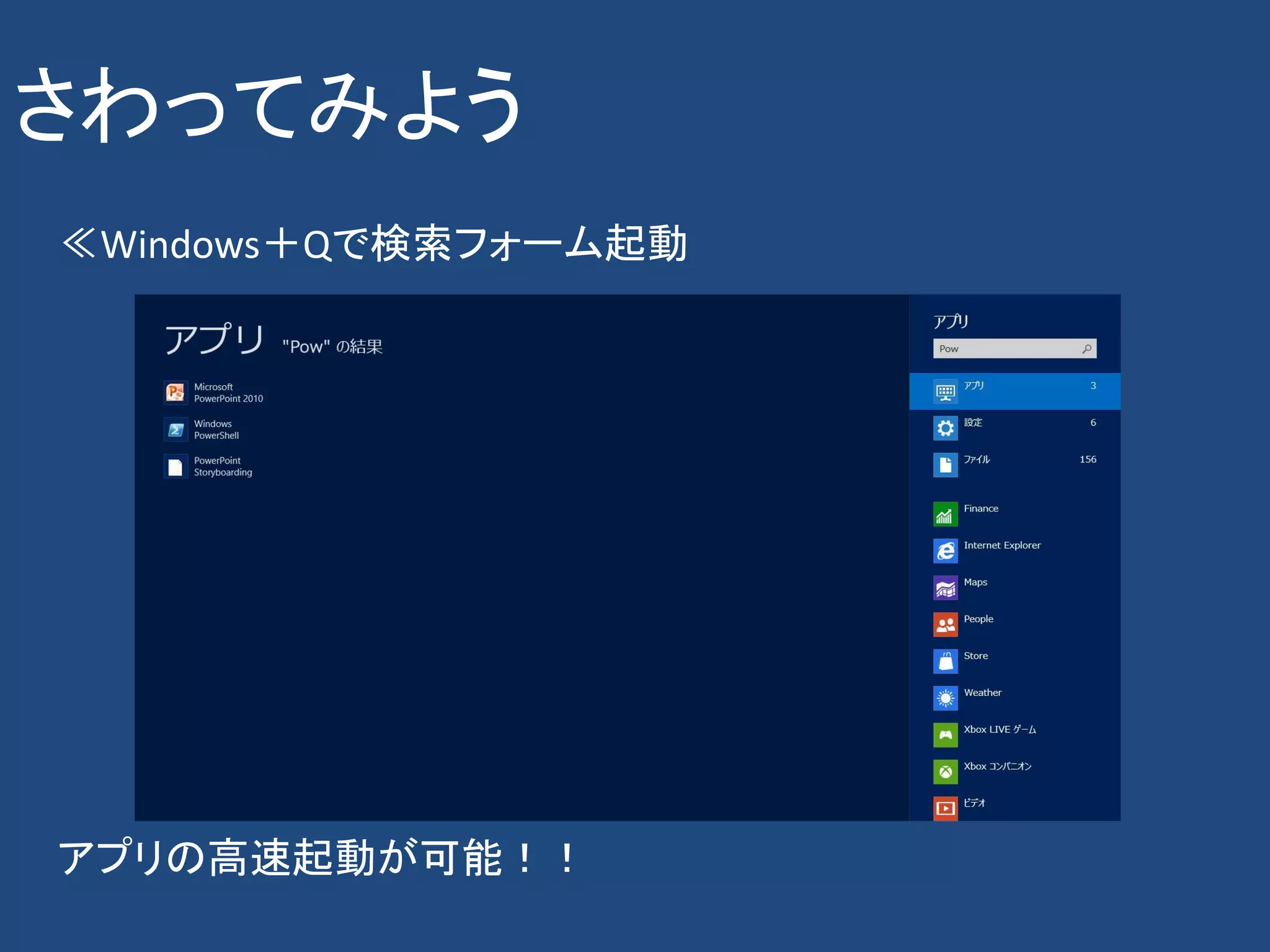Click the 'Xbox コンパニオン' label
1270x952 pixels.
pos(997,766)
